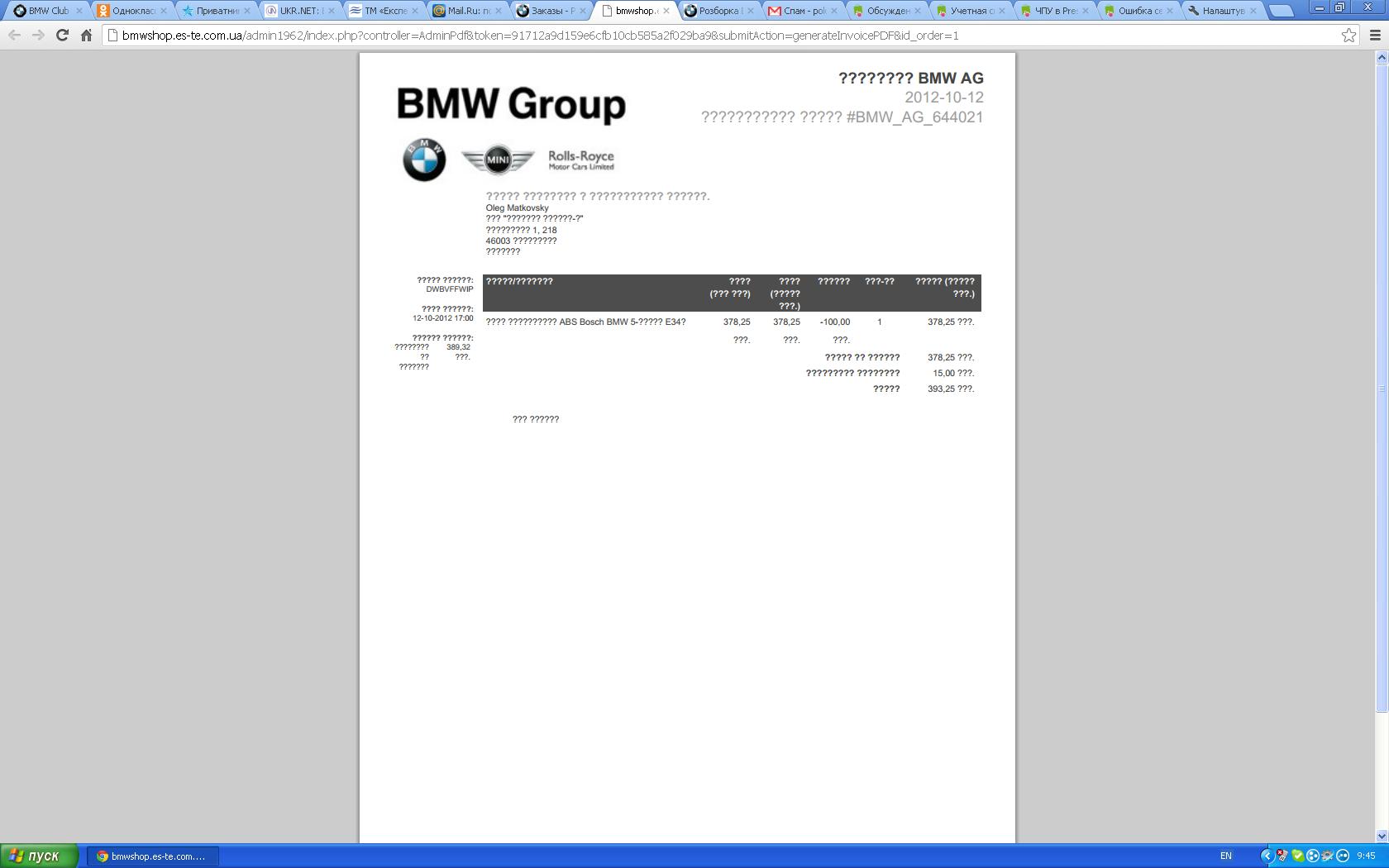Click the 15,00 shipping cost value
1389x868 pixels.
click(953, 373)
